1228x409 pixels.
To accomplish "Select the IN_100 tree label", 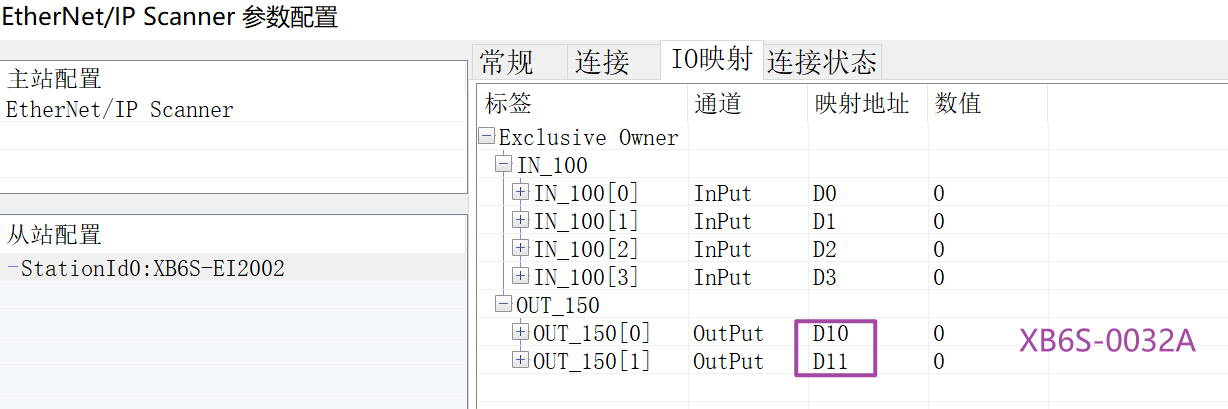I will coord(552,166).
